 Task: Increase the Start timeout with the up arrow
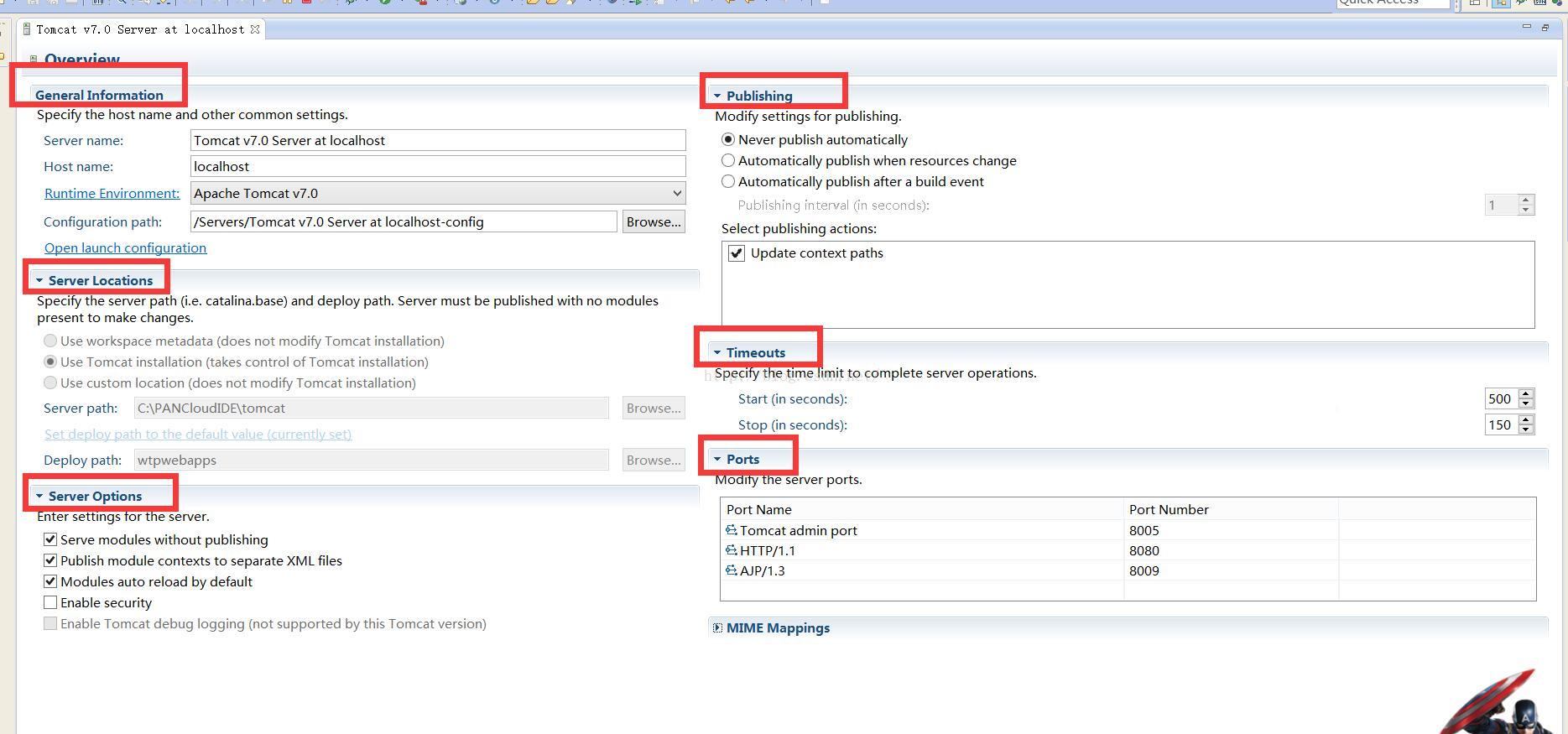(1526, 393)
